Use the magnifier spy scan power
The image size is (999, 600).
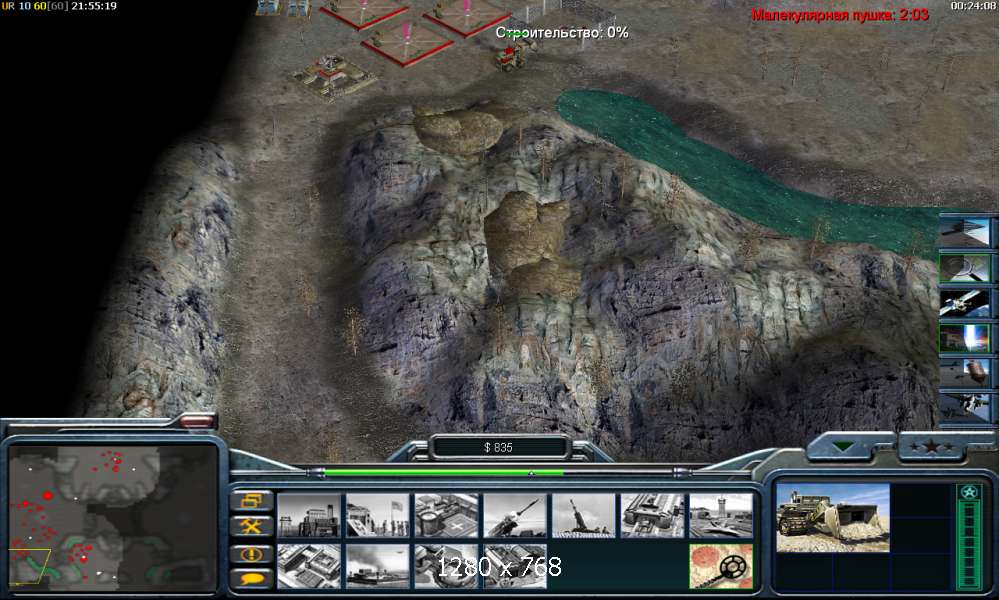965,268
